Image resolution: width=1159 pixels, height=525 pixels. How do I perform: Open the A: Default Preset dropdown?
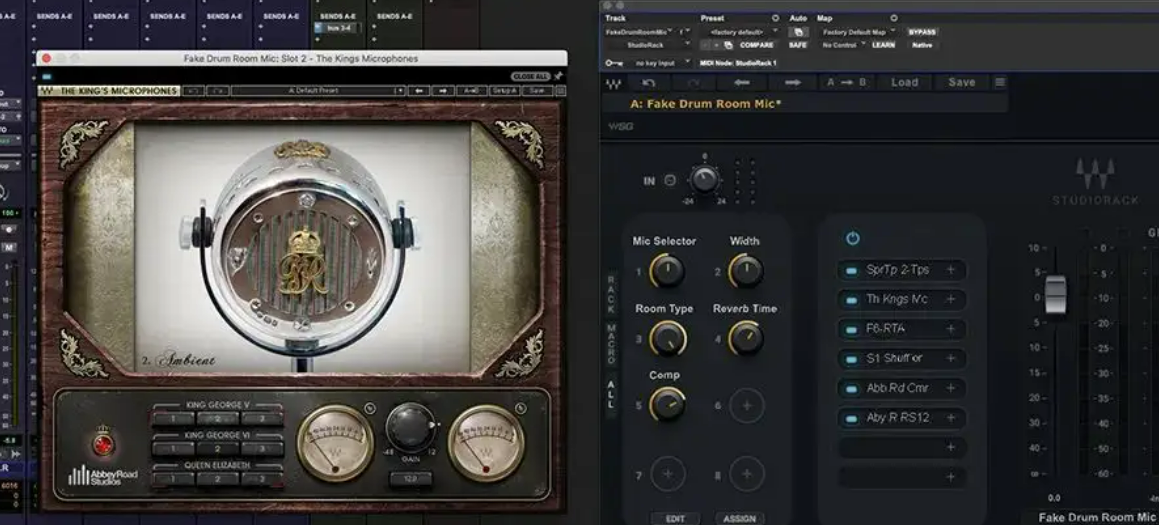tap(318, 91)
